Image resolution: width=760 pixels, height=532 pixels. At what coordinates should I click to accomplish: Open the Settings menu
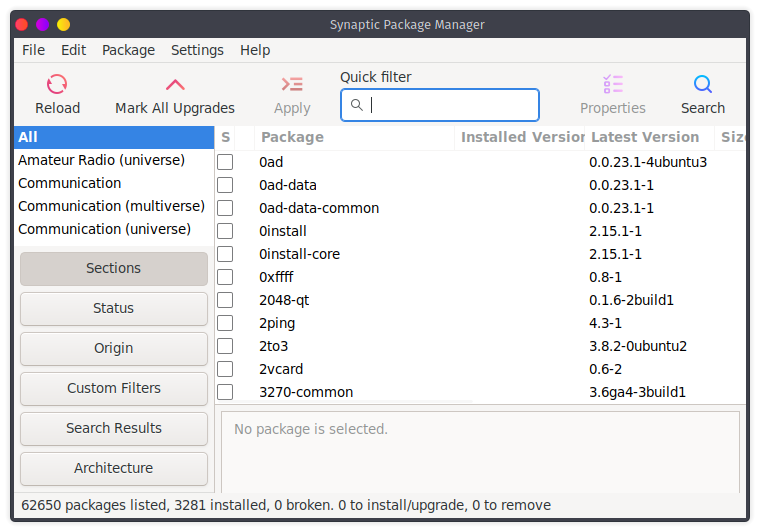coord(197,50)
